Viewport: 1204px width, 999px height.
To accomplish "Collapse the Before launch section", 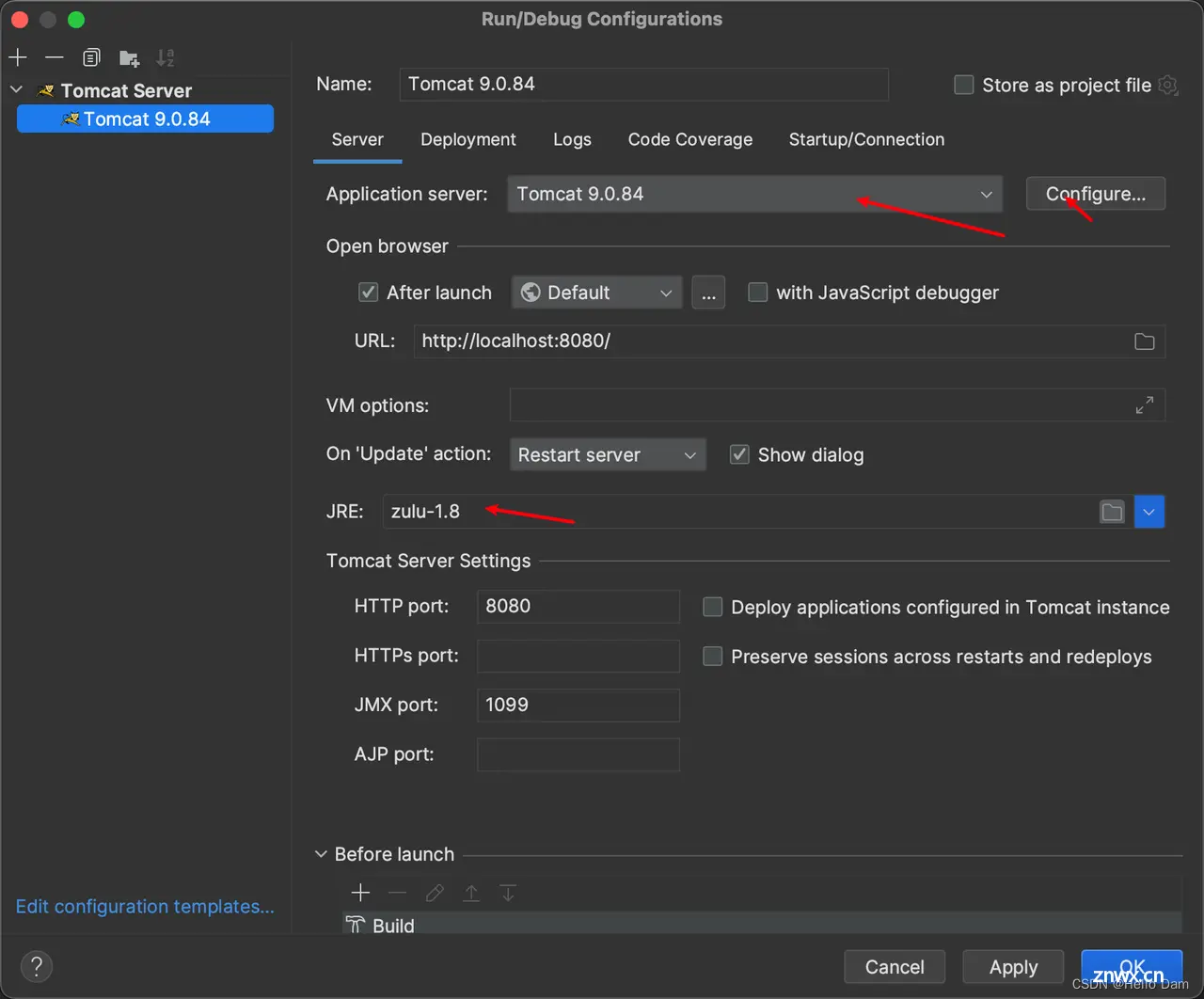I will click(321, 854).
